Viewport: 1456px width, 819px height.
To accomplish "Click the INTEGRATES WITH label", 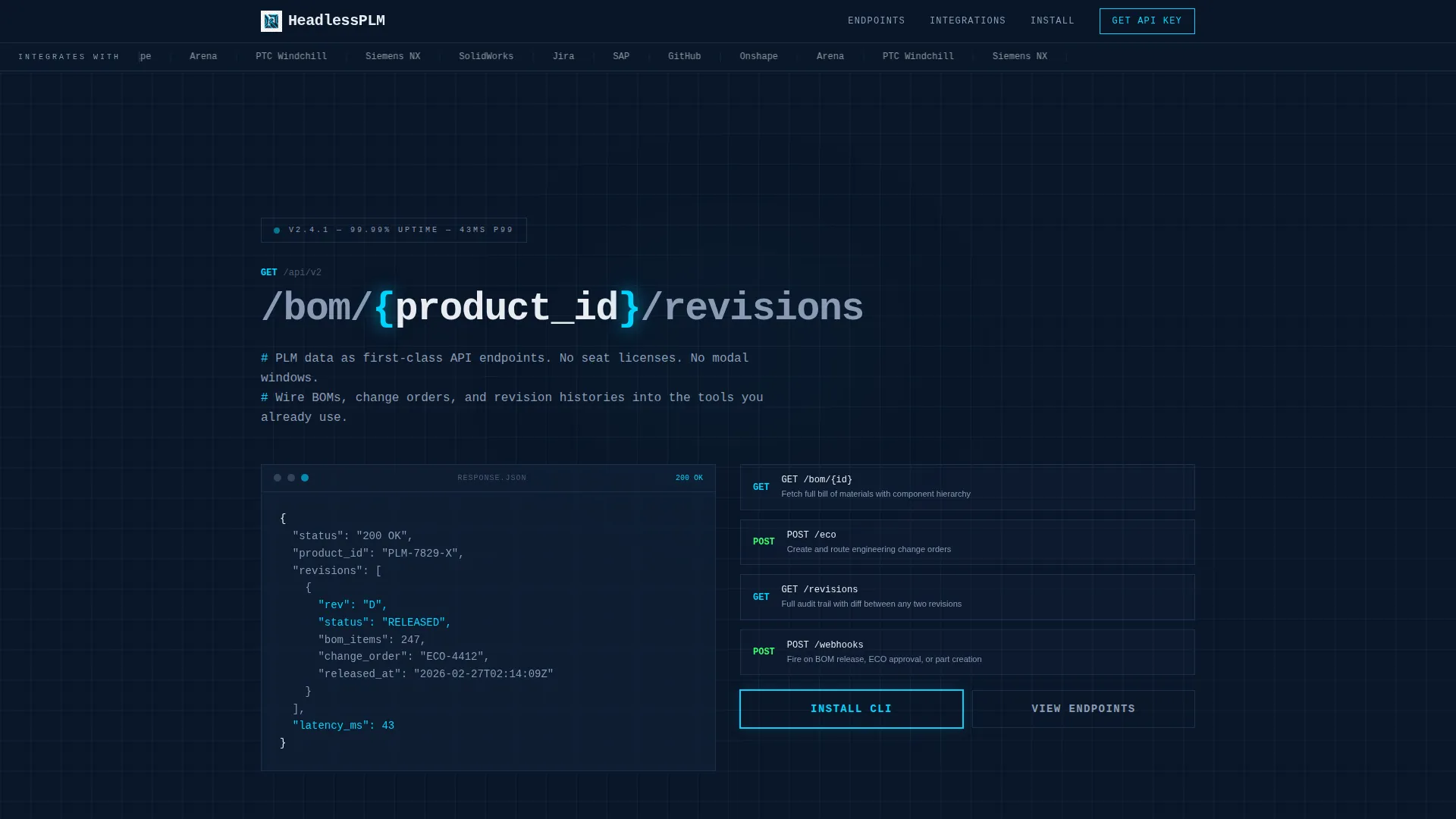I will [x=69, y=57].
